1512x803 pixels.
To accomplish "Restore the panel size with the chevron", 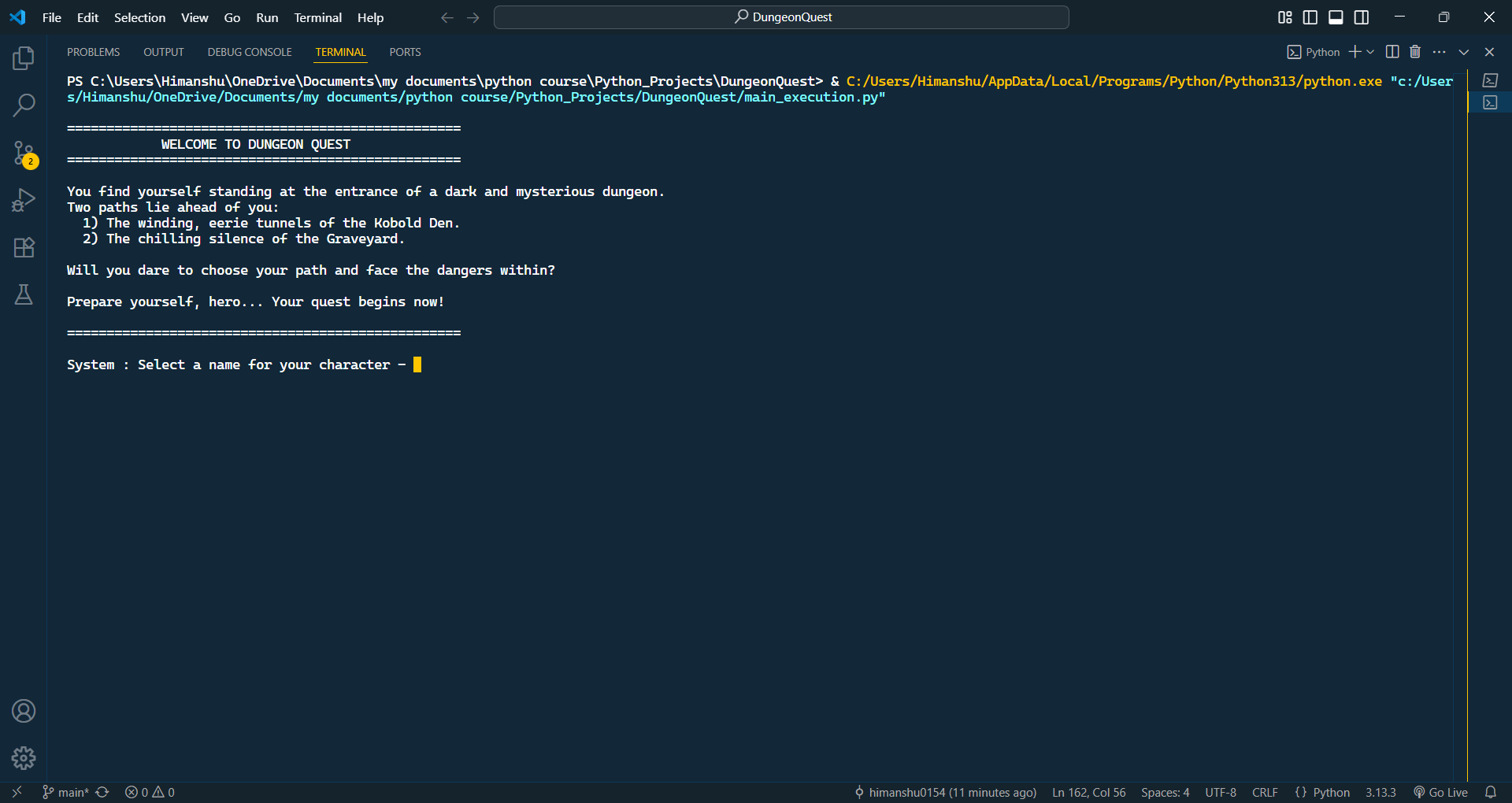I will tap(1464, 52).
